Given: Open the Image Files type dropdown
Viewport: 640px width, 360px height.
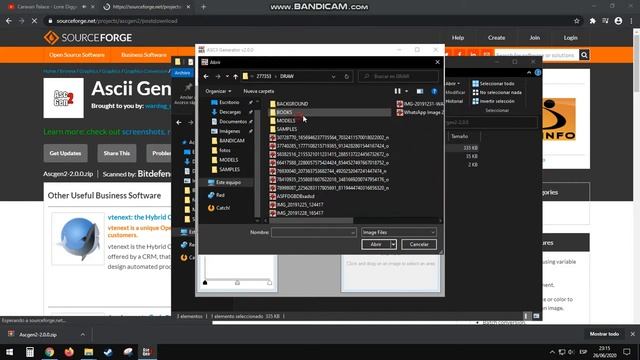Looking at the screenshot, I should [x=398, y=232].
